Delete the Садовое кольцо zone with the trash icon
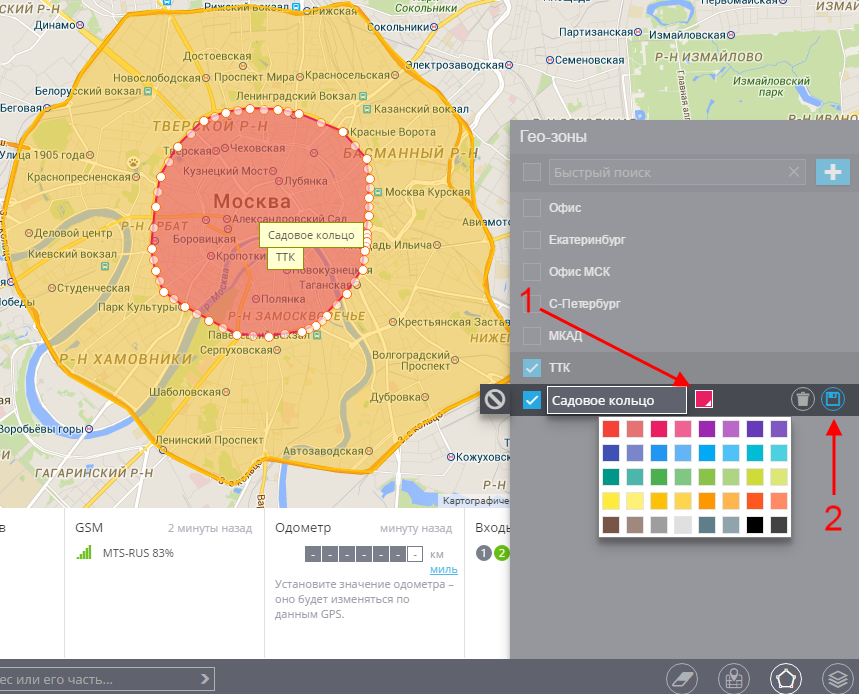The height and width of the screenshot is (694, 859). click(803, 399)
